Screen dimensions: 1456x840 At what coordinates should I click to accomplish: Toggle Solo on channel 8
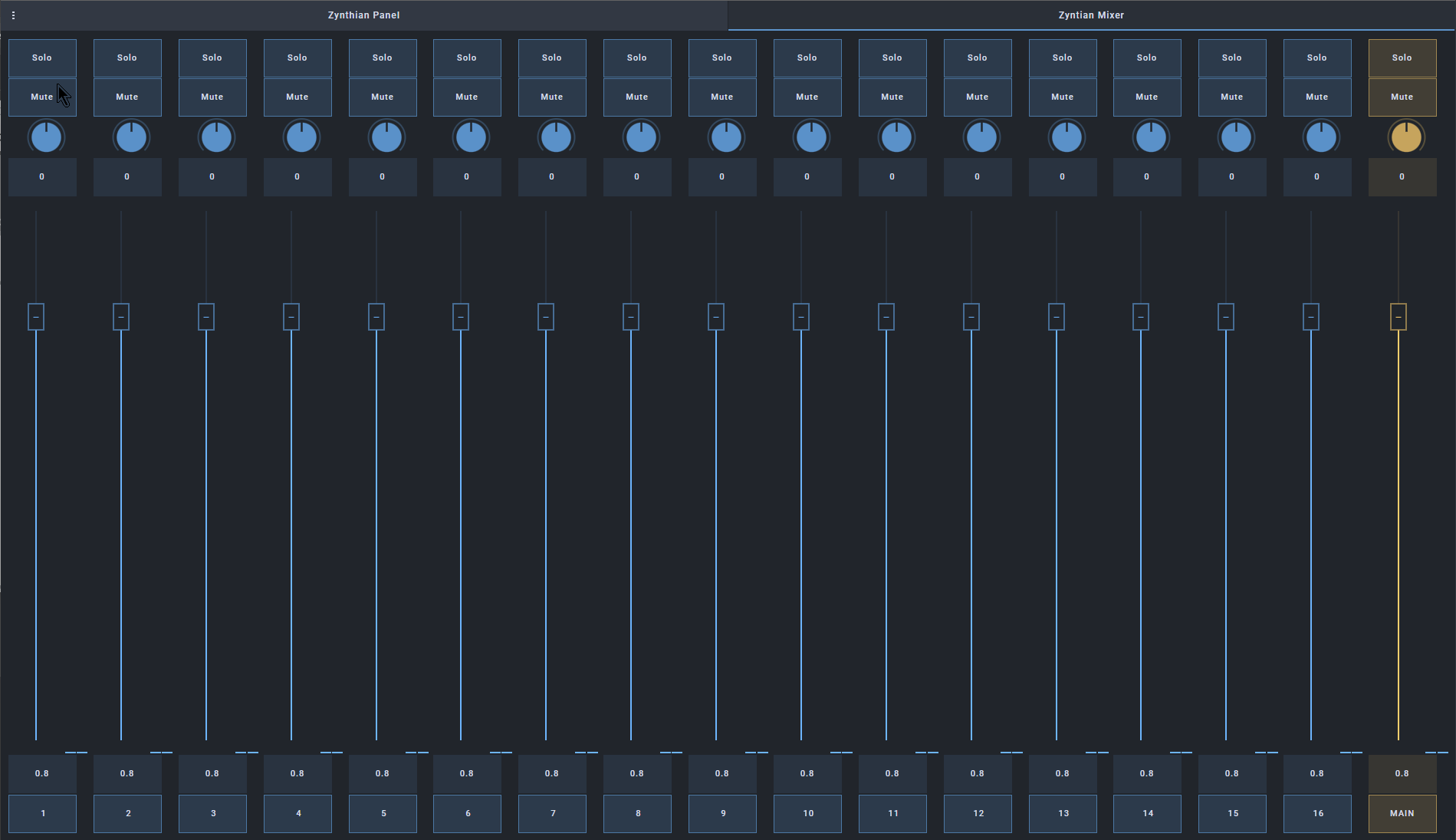coord(637,58)
